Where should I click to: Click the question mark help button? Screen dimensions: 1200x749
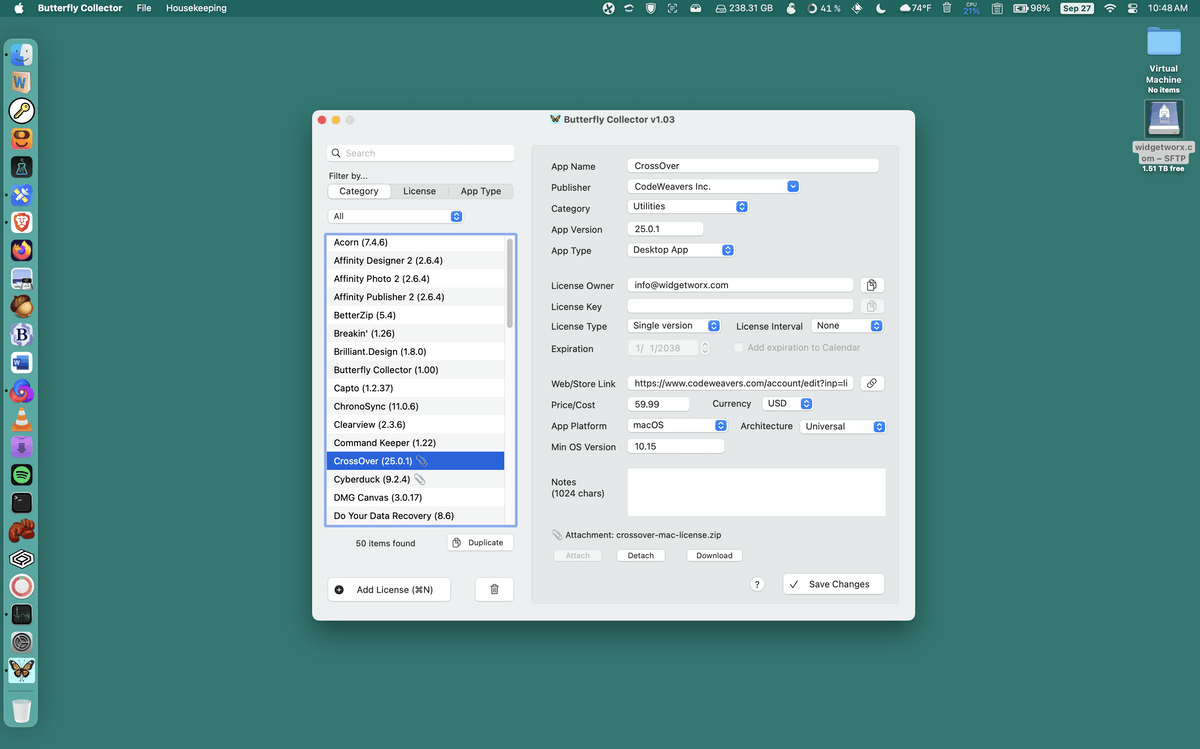[757, 584]
